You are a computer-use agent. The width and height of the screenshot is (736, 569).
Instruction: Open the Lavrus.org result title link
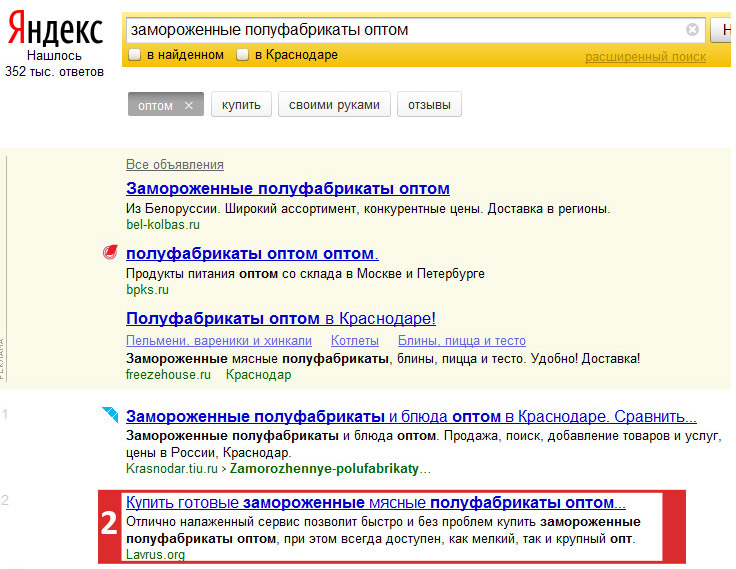376,502
